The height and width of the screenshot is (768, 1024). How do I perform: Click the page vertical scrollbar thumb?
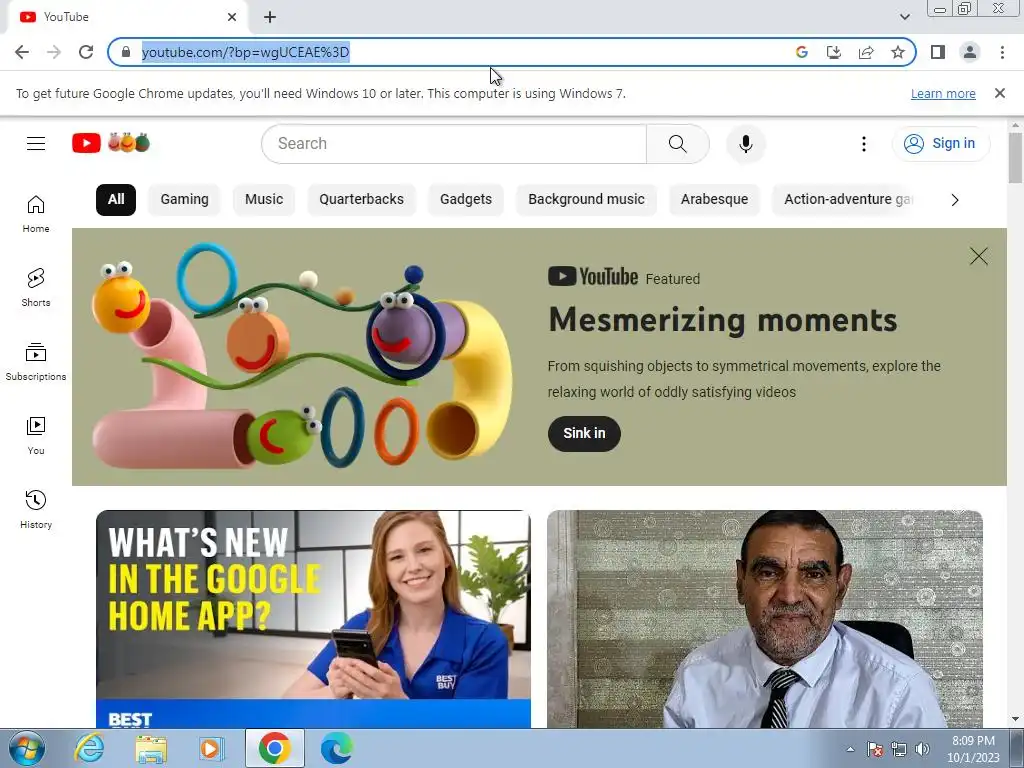(x=1015, y=158)
